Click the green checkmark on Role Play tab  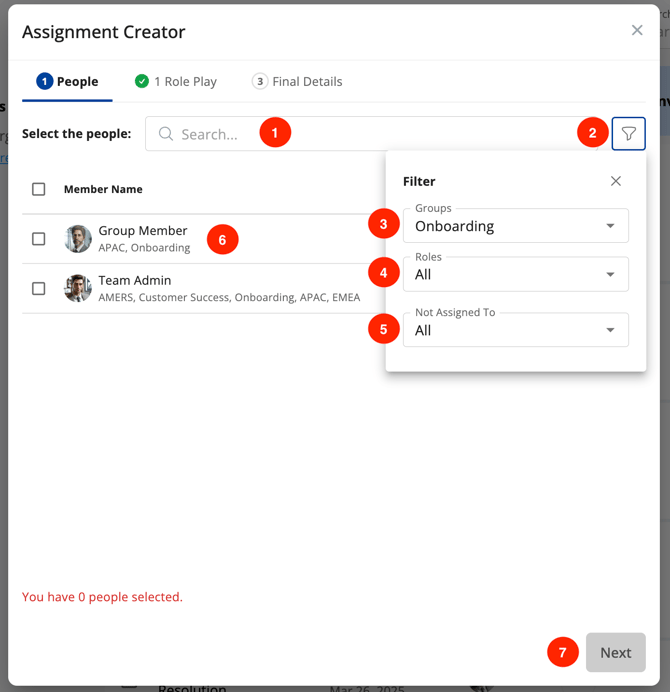coord(142,81)
